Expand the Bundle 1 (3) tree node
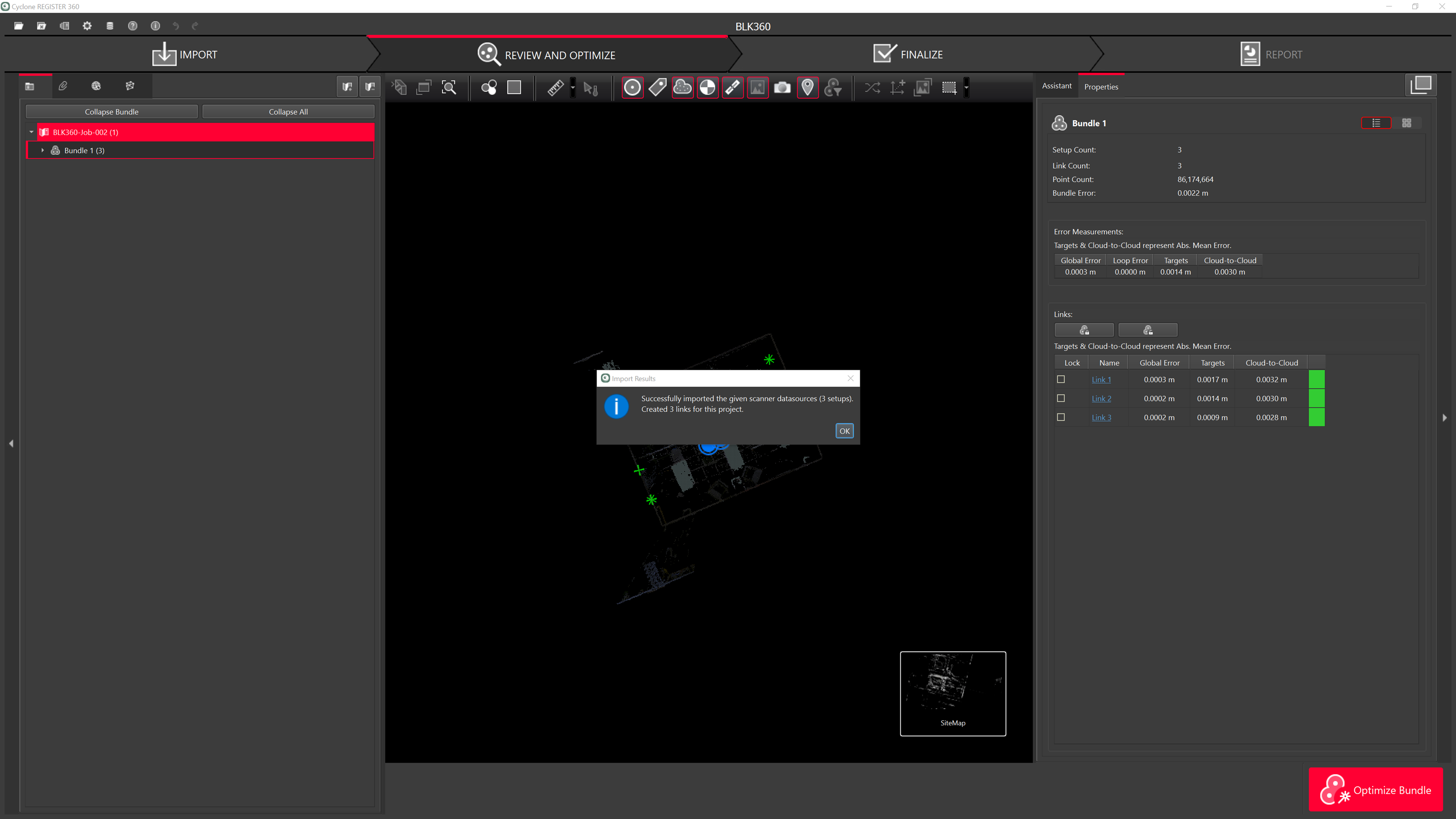This screenshot has width=1456, height=819. click(42, 150)
